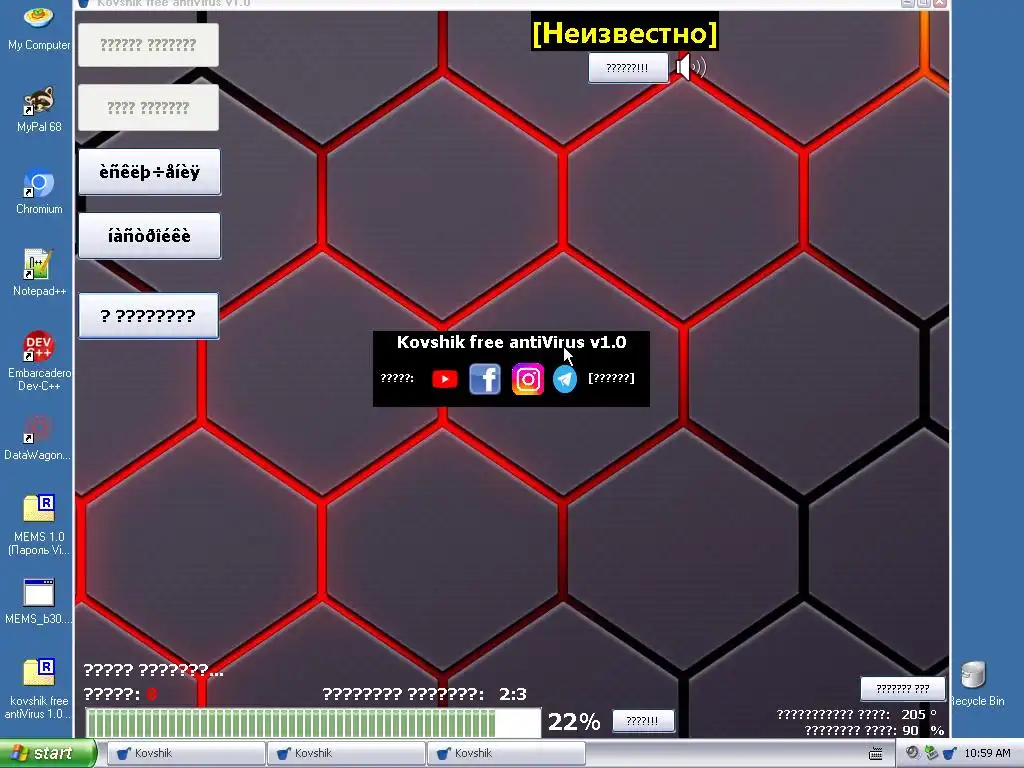Open Notepad++ desktop icon
The image size is (1024, 768).
(39, 273)
